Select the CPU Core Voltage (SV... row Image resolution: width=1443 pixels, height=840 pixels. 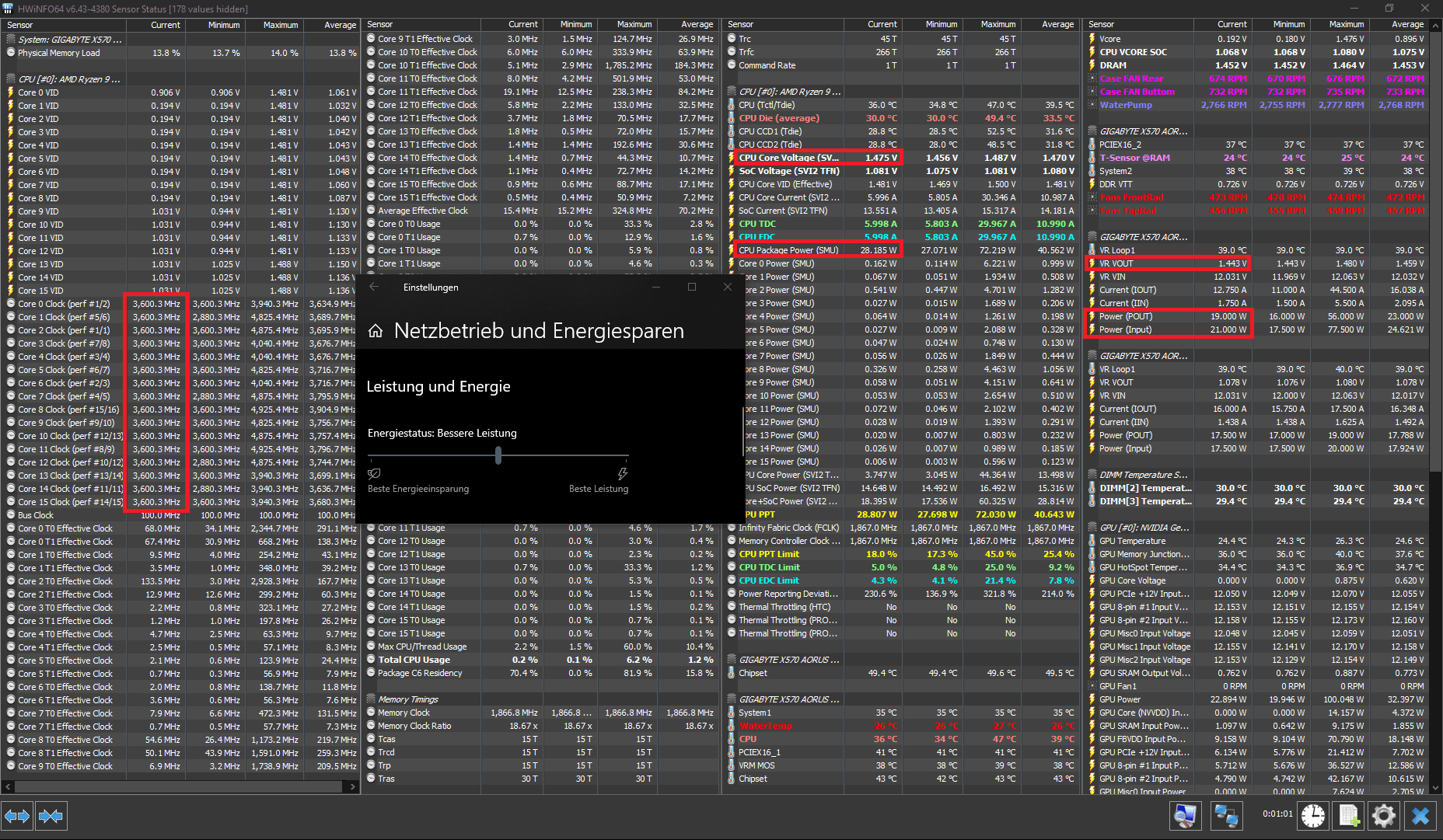(902, 158)
